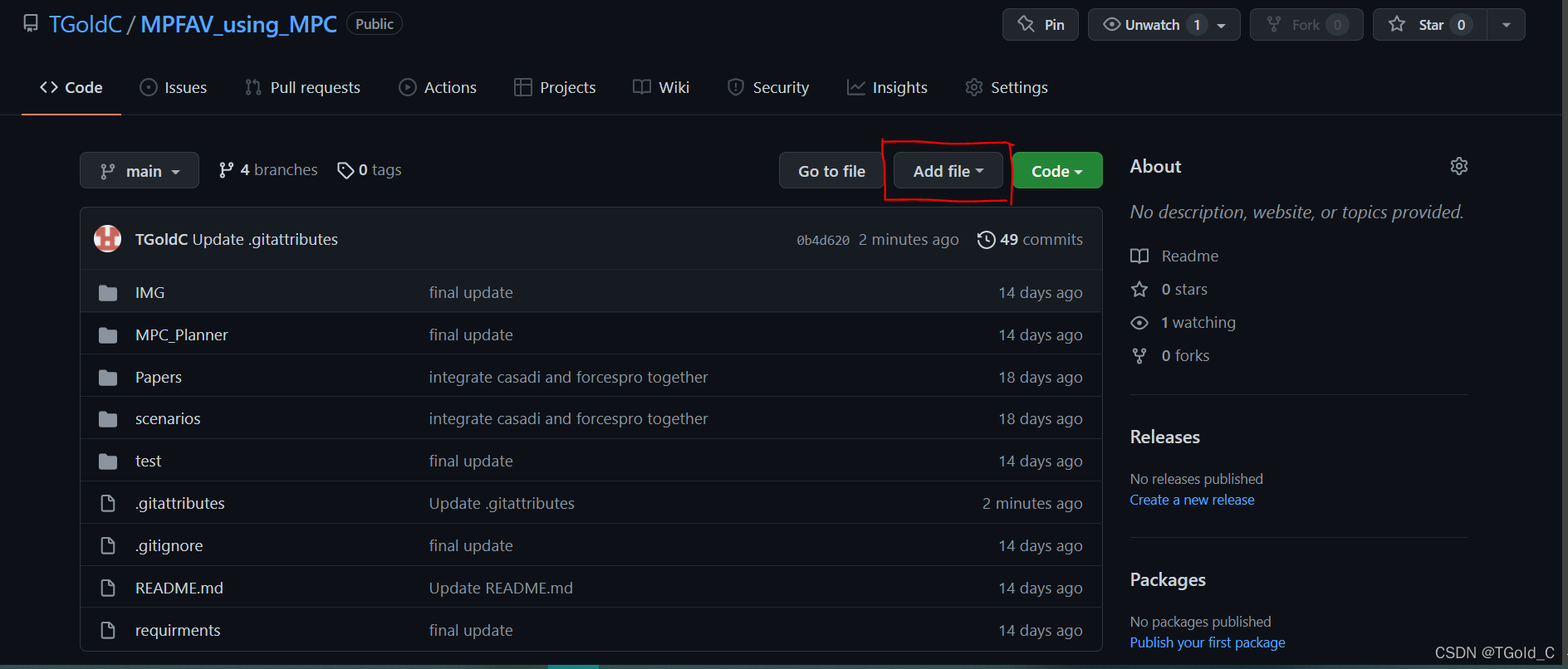Open the Releases heading link
This screenshot has width=1568, height=669.
(x=1165, y=437)
